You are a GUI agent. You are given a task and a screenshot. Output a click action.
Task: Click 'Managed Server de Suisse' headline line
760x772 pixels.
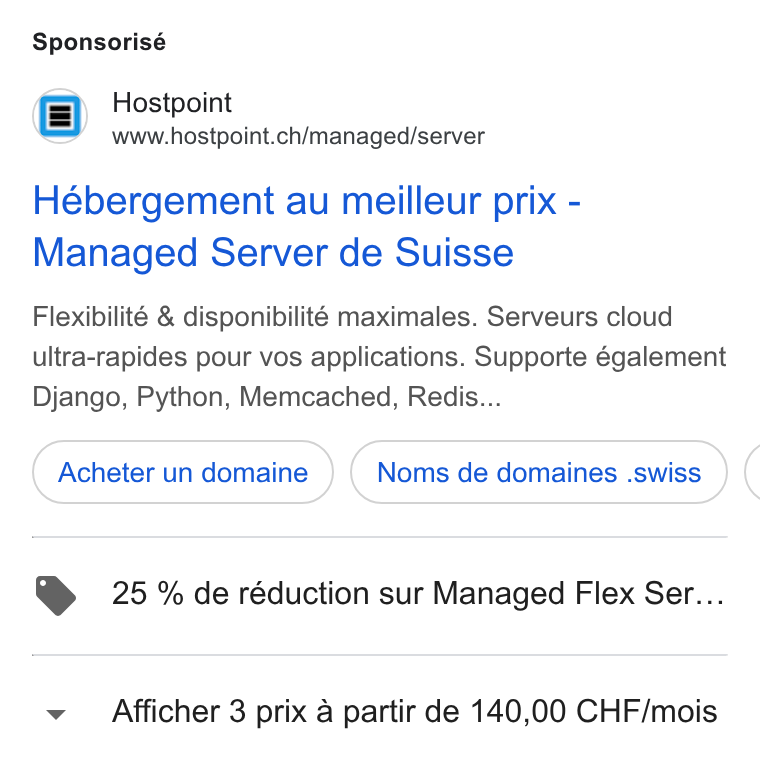(273, 253)
